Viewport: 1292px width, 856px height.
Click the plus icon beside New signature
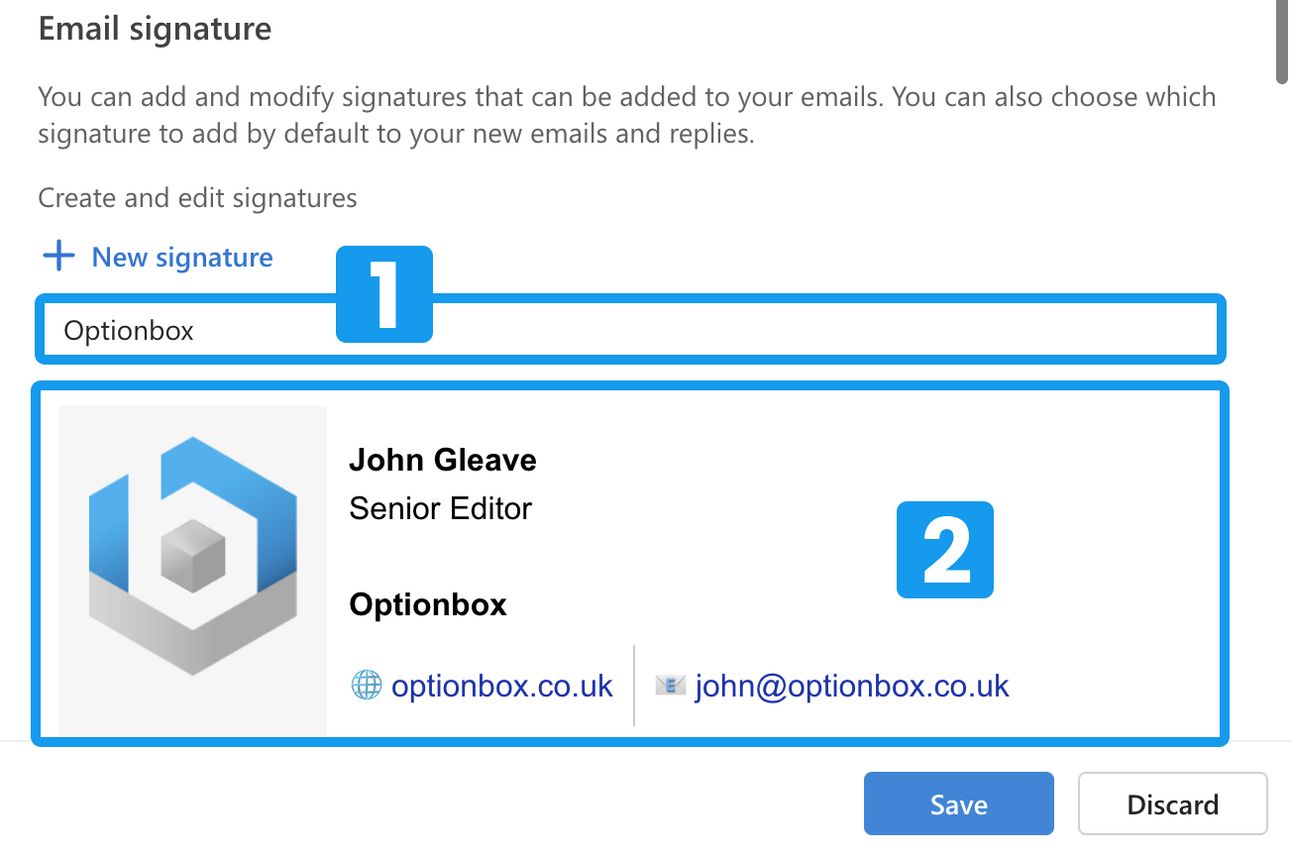(x=59, y=256)
